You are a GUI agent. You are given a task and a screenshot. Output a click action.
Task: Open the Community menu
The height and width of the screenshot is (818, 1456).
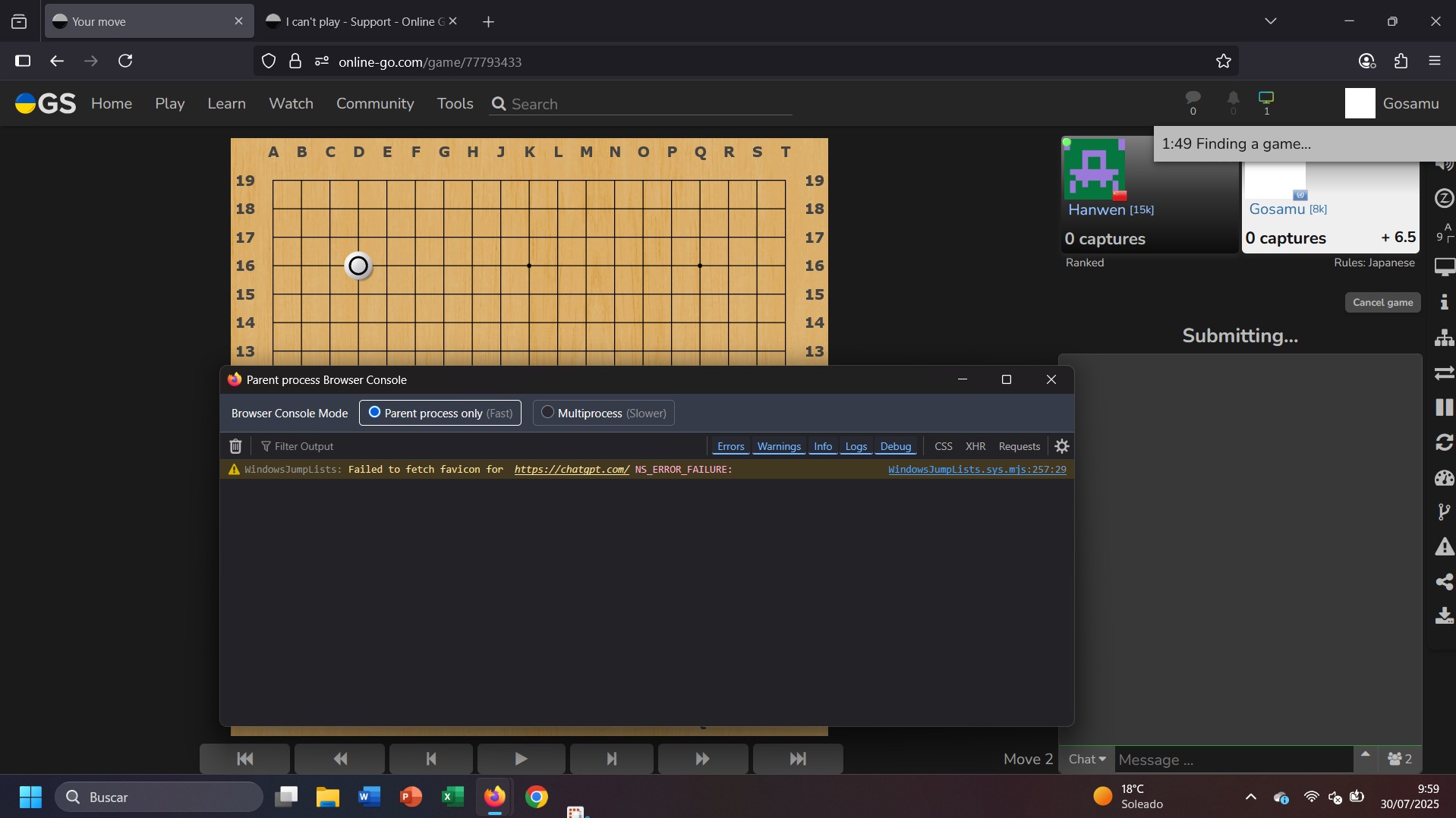pos(375,103)
